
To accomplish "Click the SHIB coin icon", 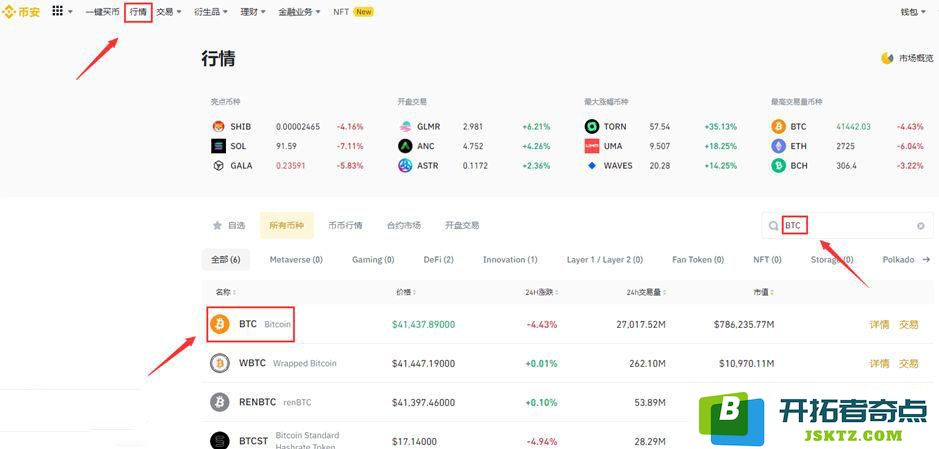I will coord(219,127).
